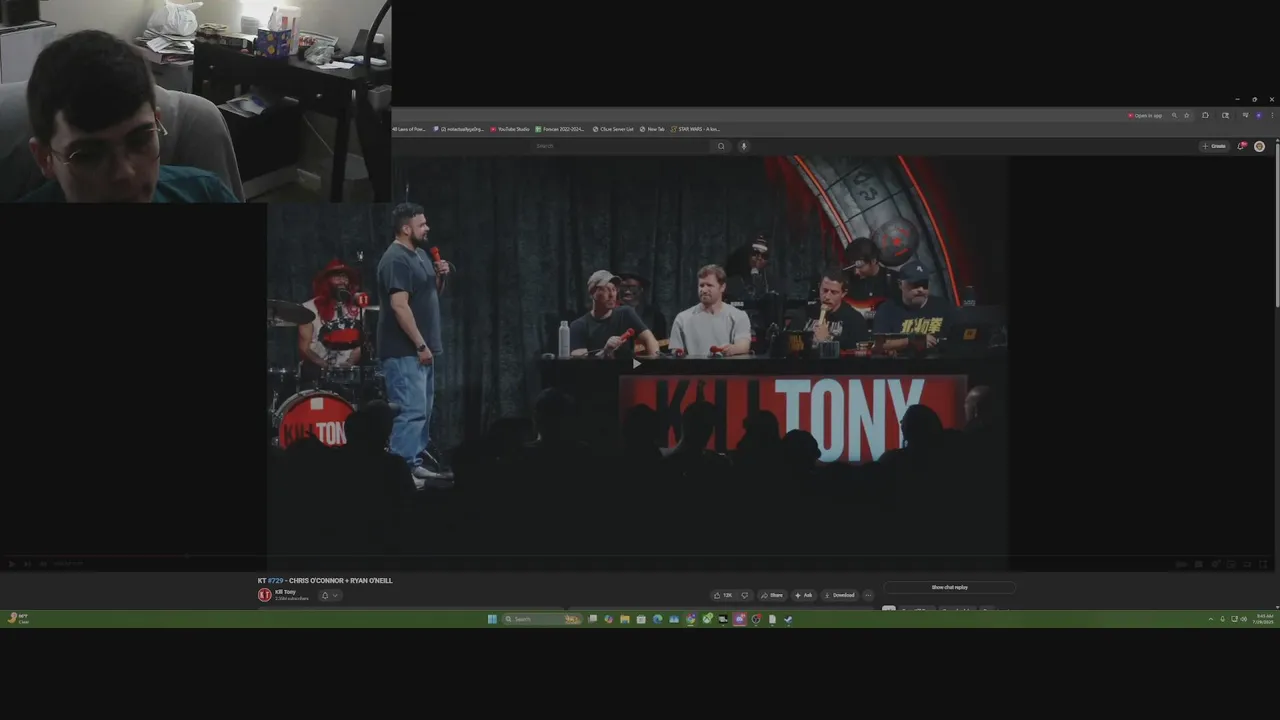Open Xbox app from taskbar
The image size is (1280, 720).
707,619
